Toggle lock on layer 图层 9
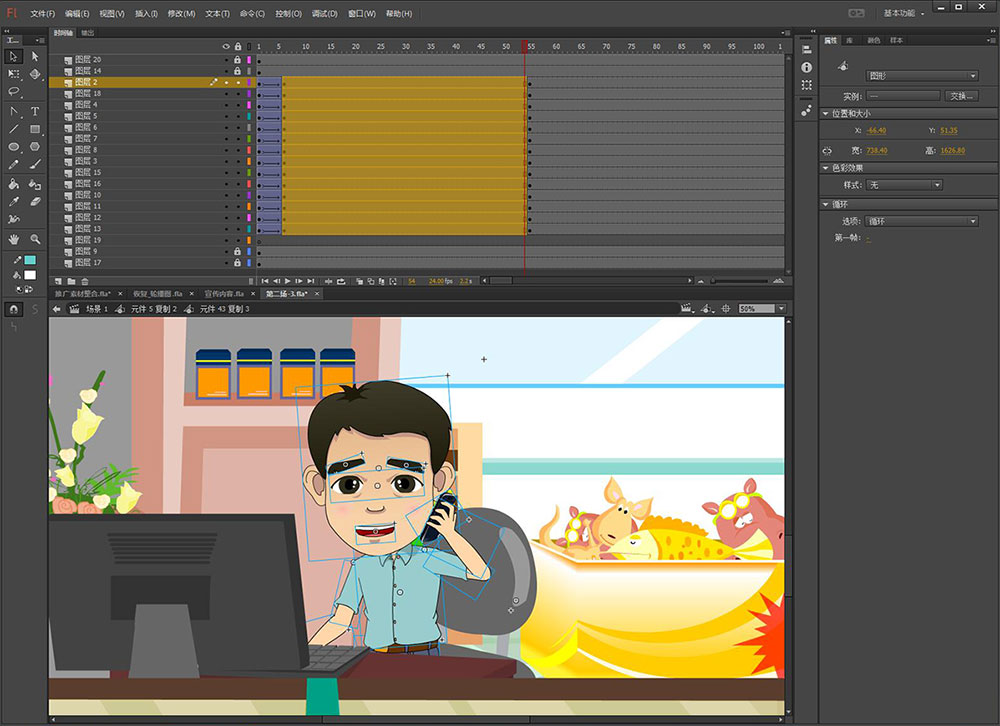1000x726 pixels. tap(237, 251)
